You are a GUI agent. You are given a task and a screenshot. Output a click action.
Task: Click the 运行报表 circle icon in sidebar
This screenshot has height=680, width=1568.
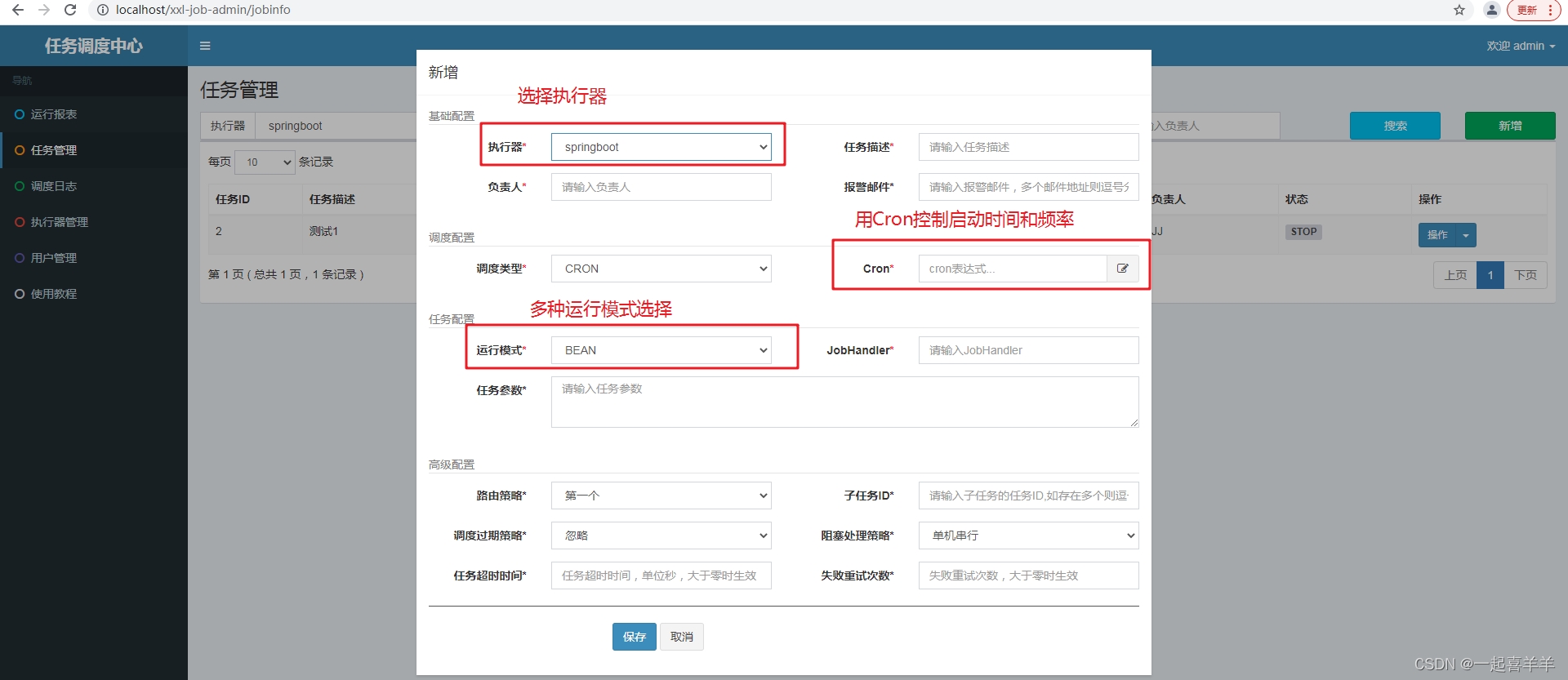(20, 114)
